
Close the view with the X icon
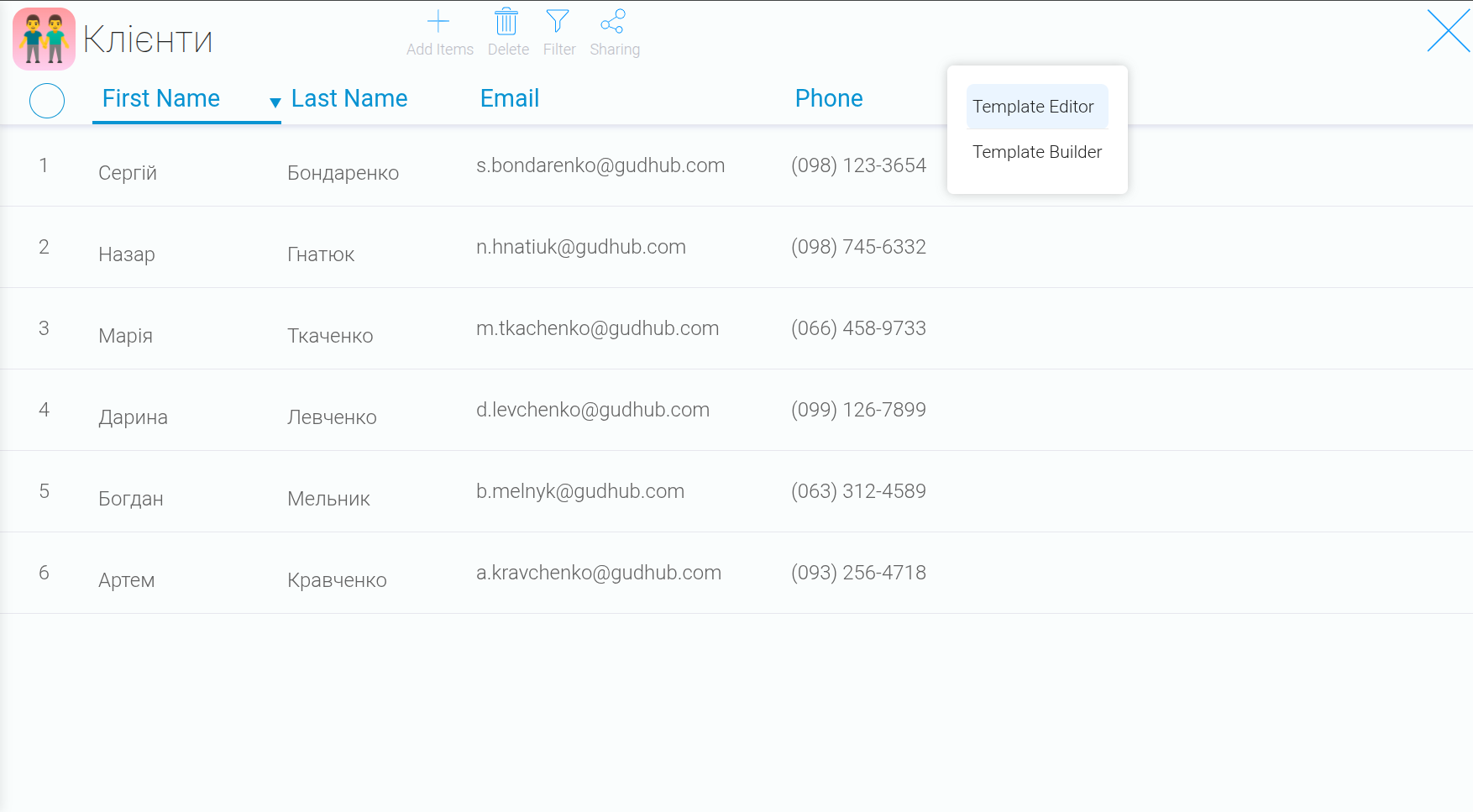1449,31
